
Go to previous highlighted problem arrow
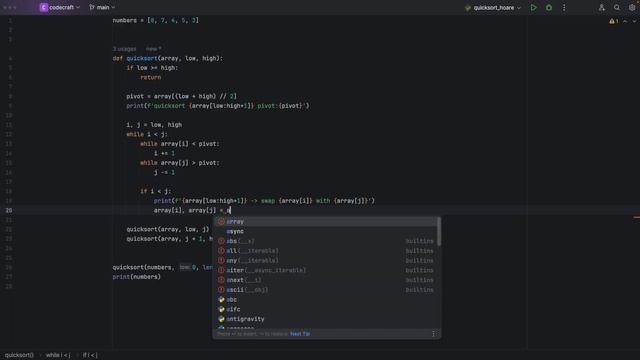[625, 21]
